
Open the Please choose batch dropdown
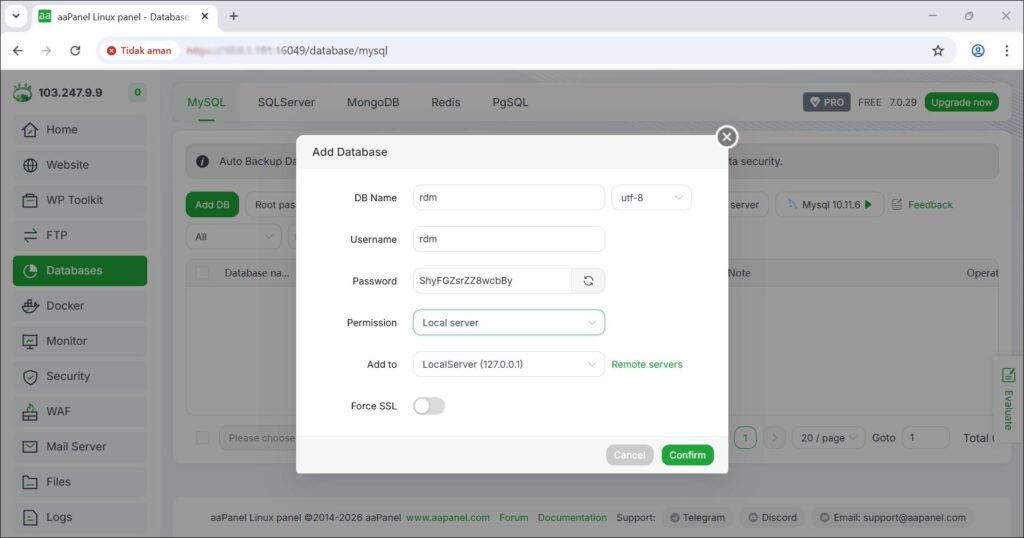pos(258,438)
